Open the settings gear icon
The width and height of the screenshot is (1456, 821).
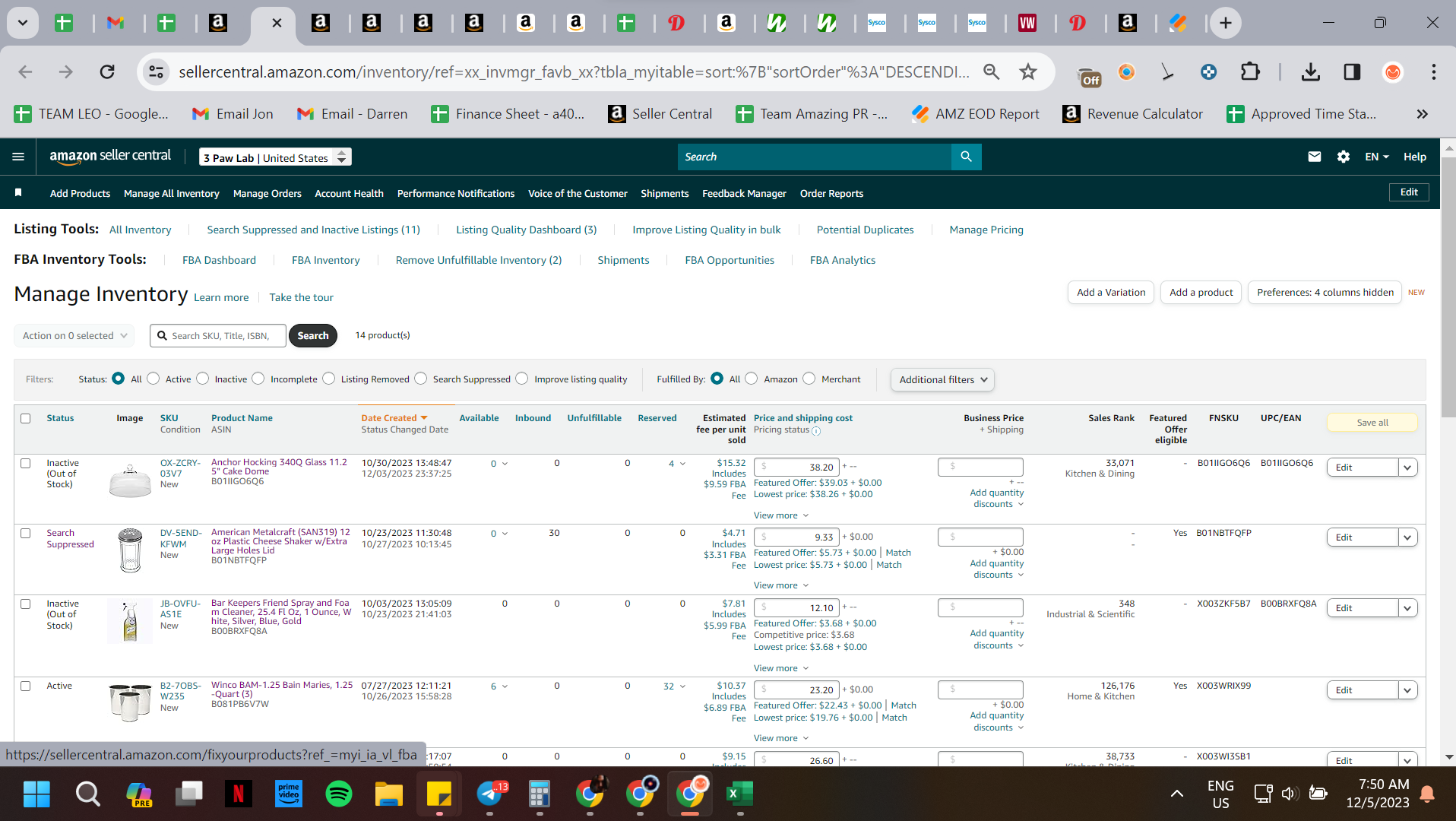(x=1343, y=157)
